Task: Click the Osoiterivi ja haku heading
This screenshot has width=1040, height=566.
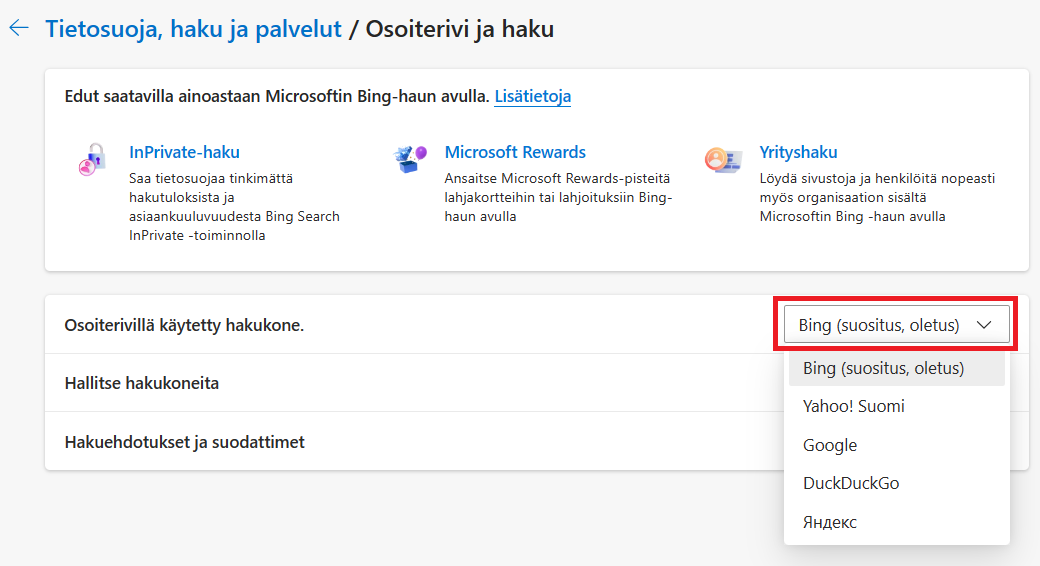Action: click(x=460, y=29)
